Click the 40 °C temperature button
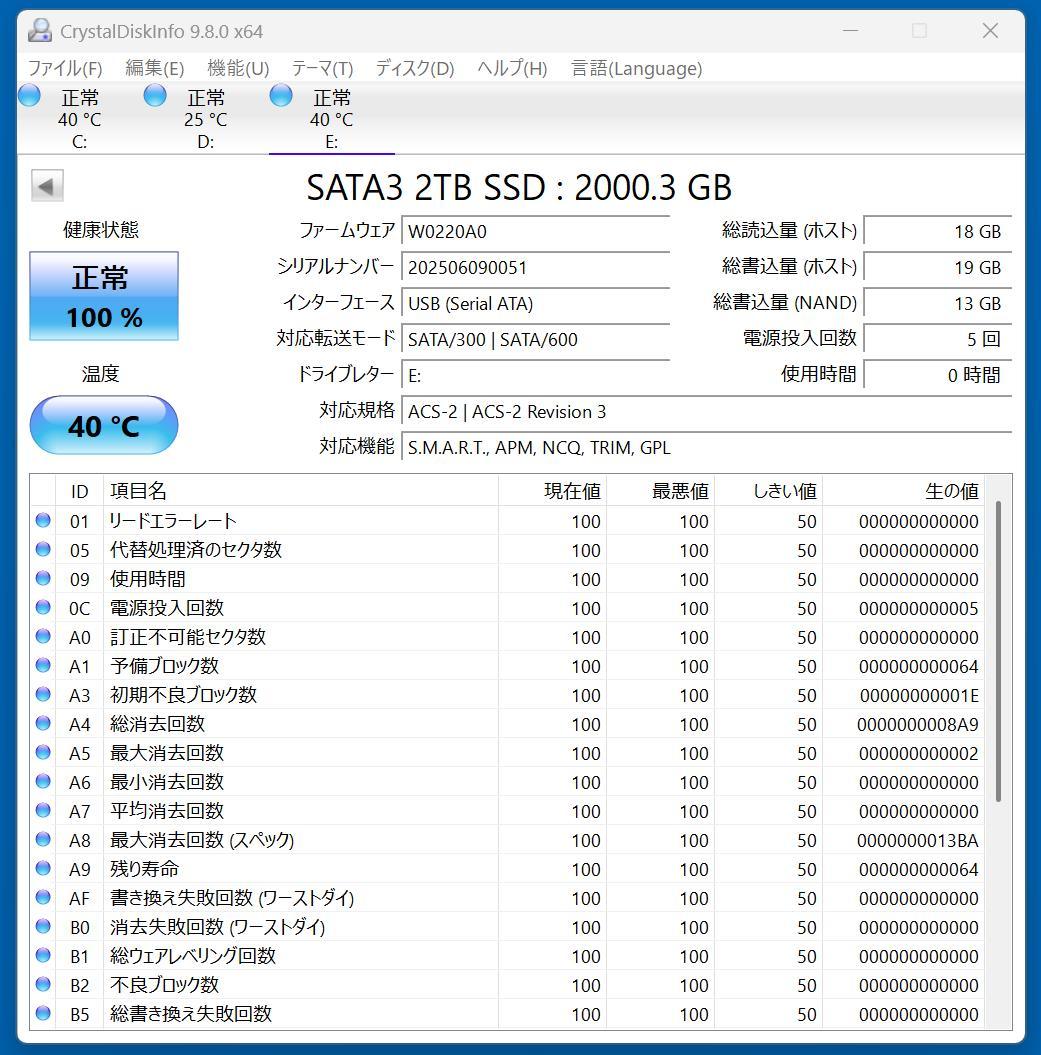 click(104, 425)
